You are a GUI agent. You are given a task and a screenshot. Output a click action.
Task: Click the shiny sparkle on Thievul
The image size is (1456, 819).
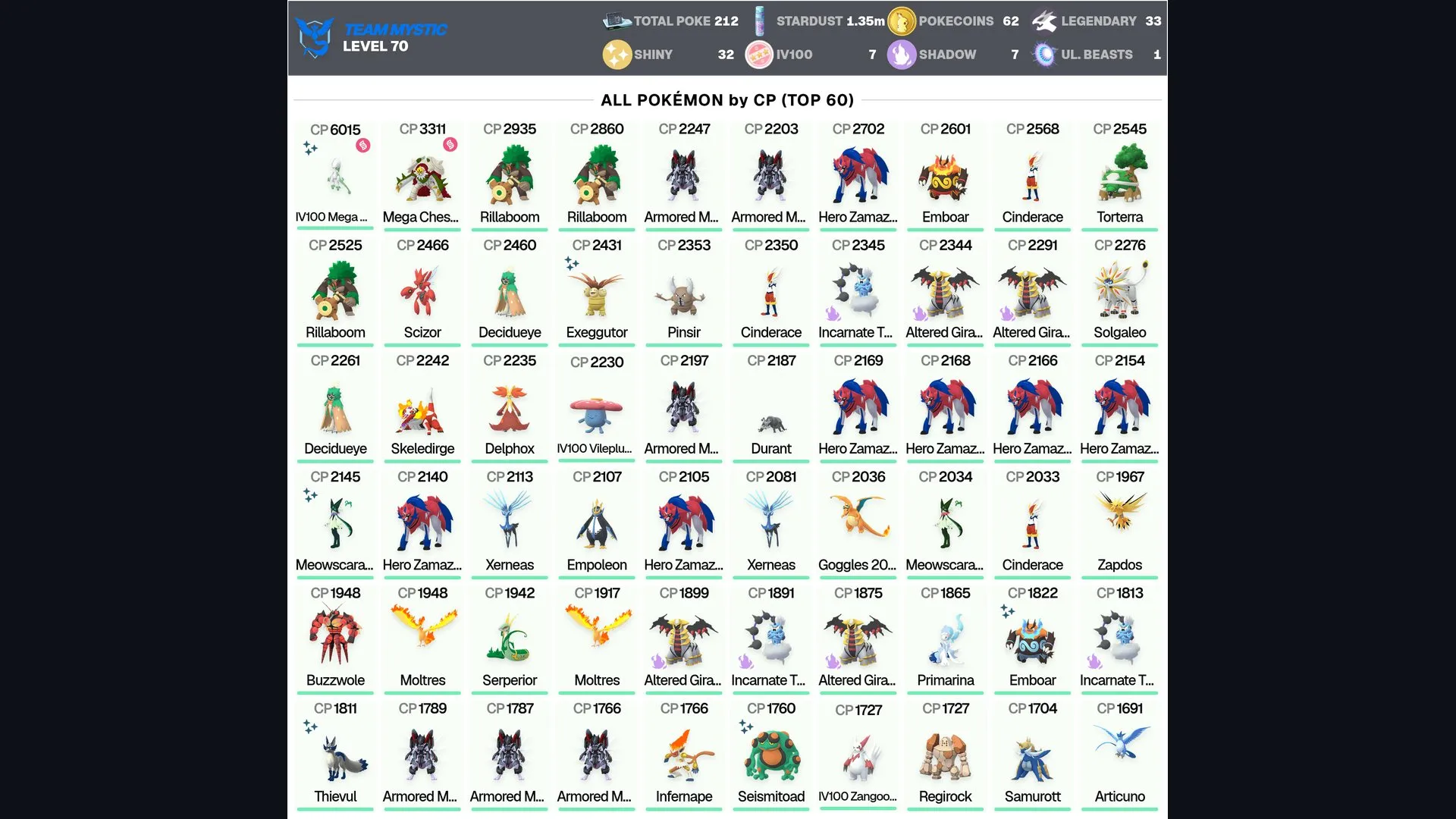tap(310, 726)
